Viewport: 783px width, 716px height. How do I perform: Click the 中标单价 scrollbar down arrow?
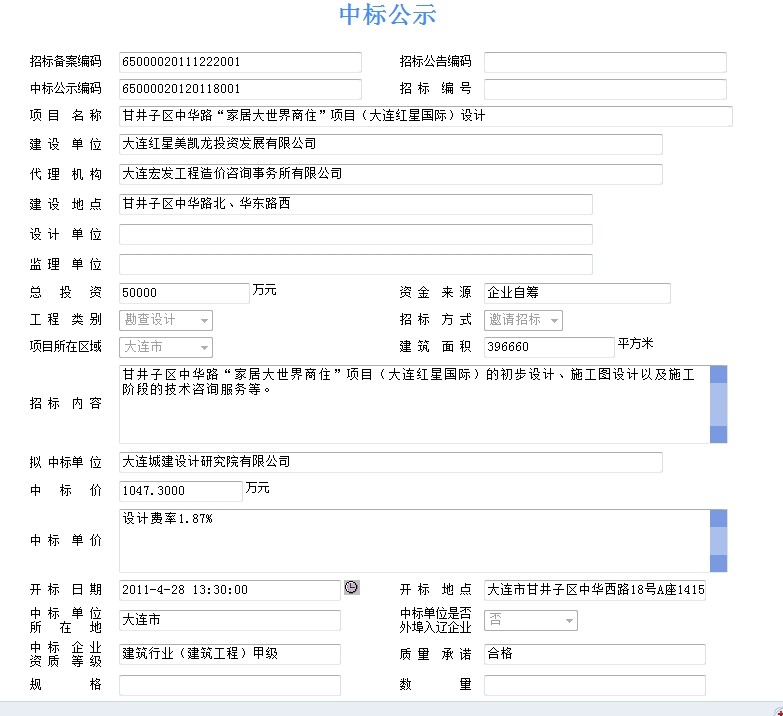click(x=719, y=563)
